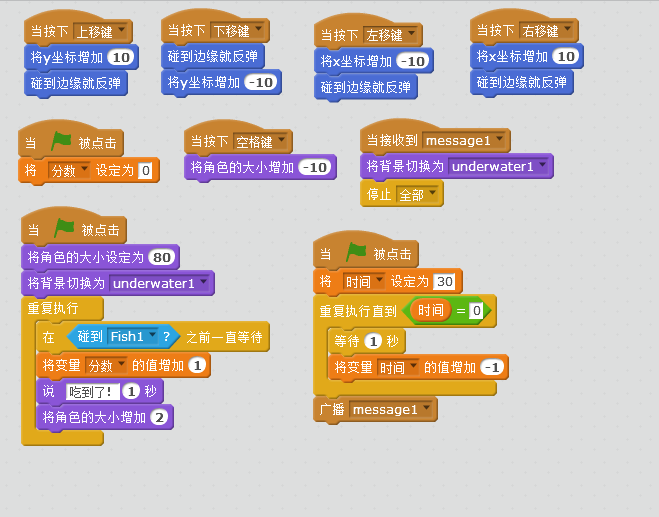This screenshot has width=659, height=517.
Task: Click the 10 value in 上移键 script
Action: pos(121,57)
